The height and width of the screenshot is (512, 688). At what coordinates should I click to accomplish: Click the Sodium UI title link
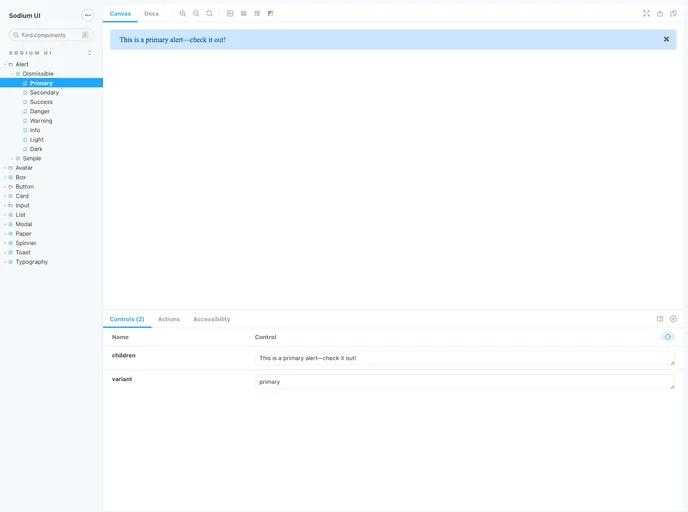(25, 15)
